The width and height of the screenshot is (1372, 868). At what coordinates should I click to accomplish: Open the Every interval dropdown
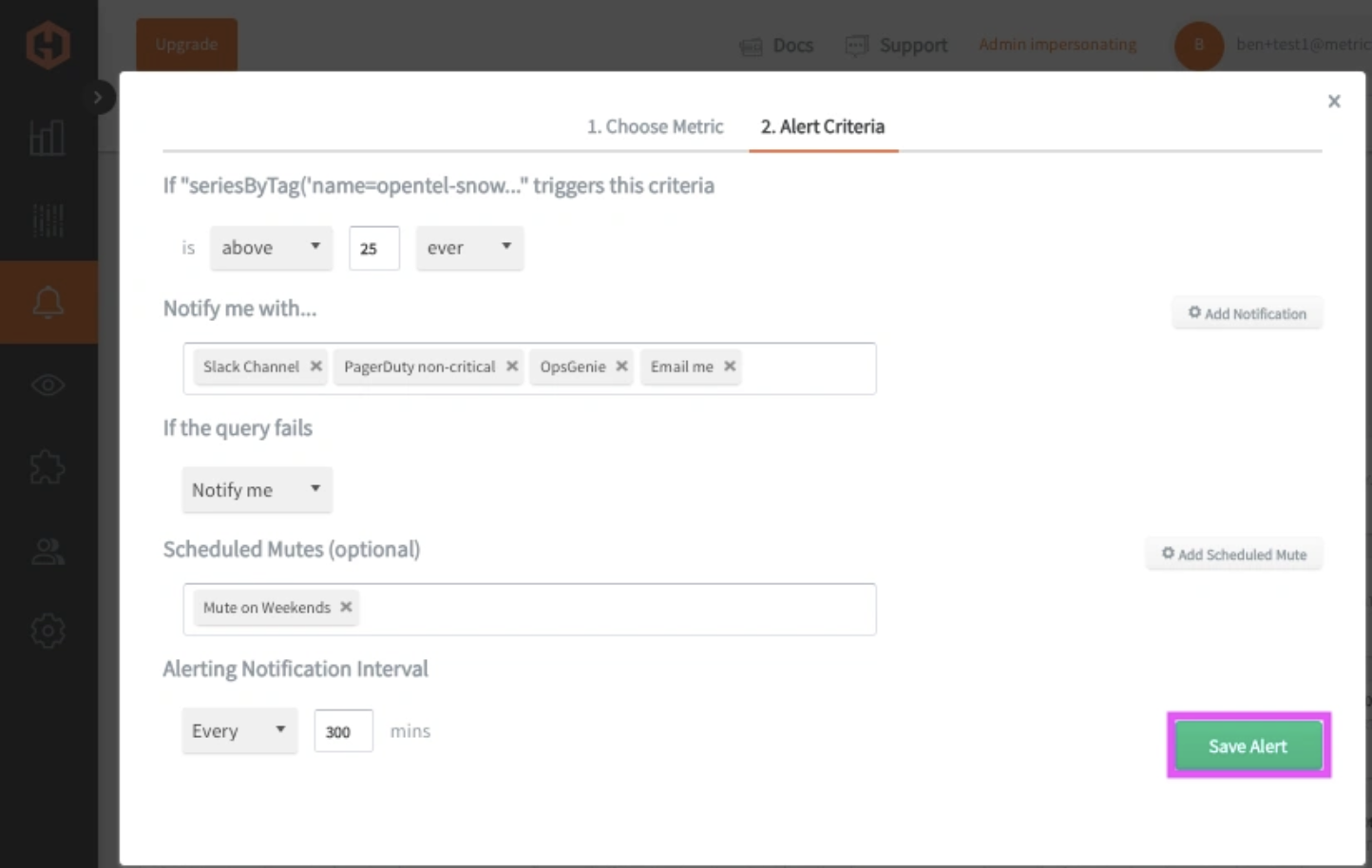[x=239, y=731]
